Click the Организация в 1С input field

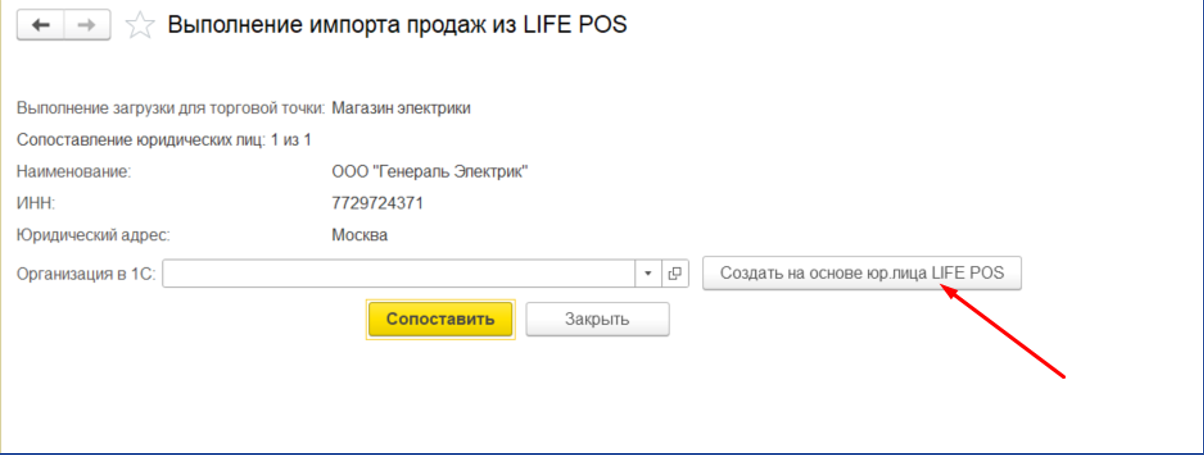tap(399, 273)
